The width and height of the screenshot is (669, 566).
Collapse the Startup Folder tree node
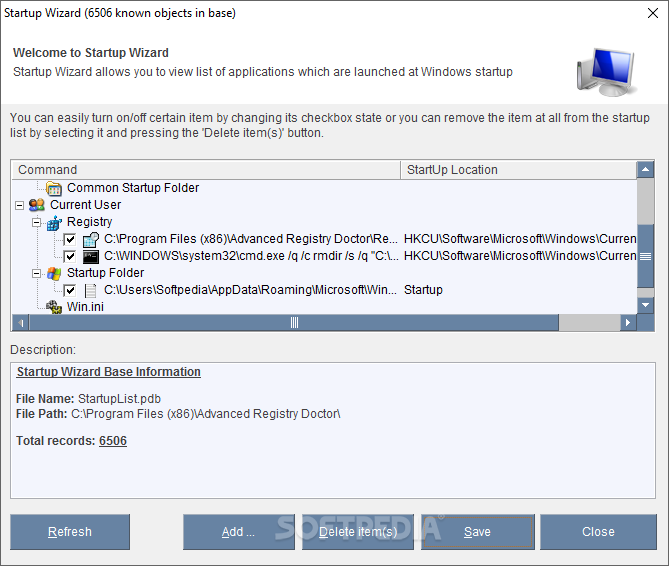37,273
